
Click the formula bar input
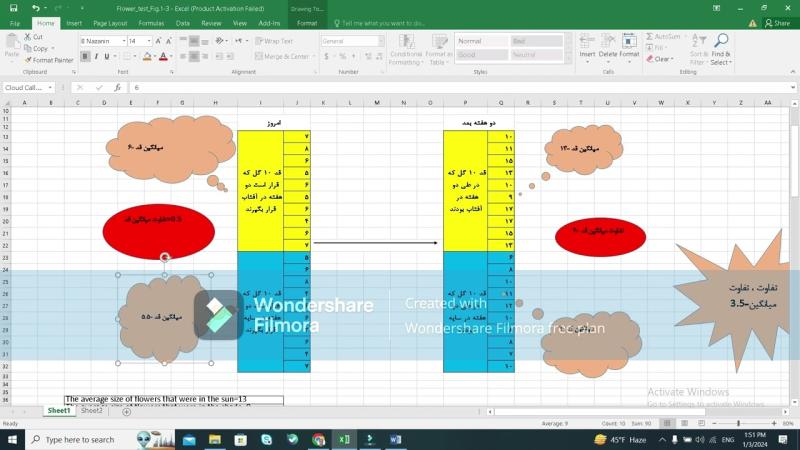pos(459,88)
